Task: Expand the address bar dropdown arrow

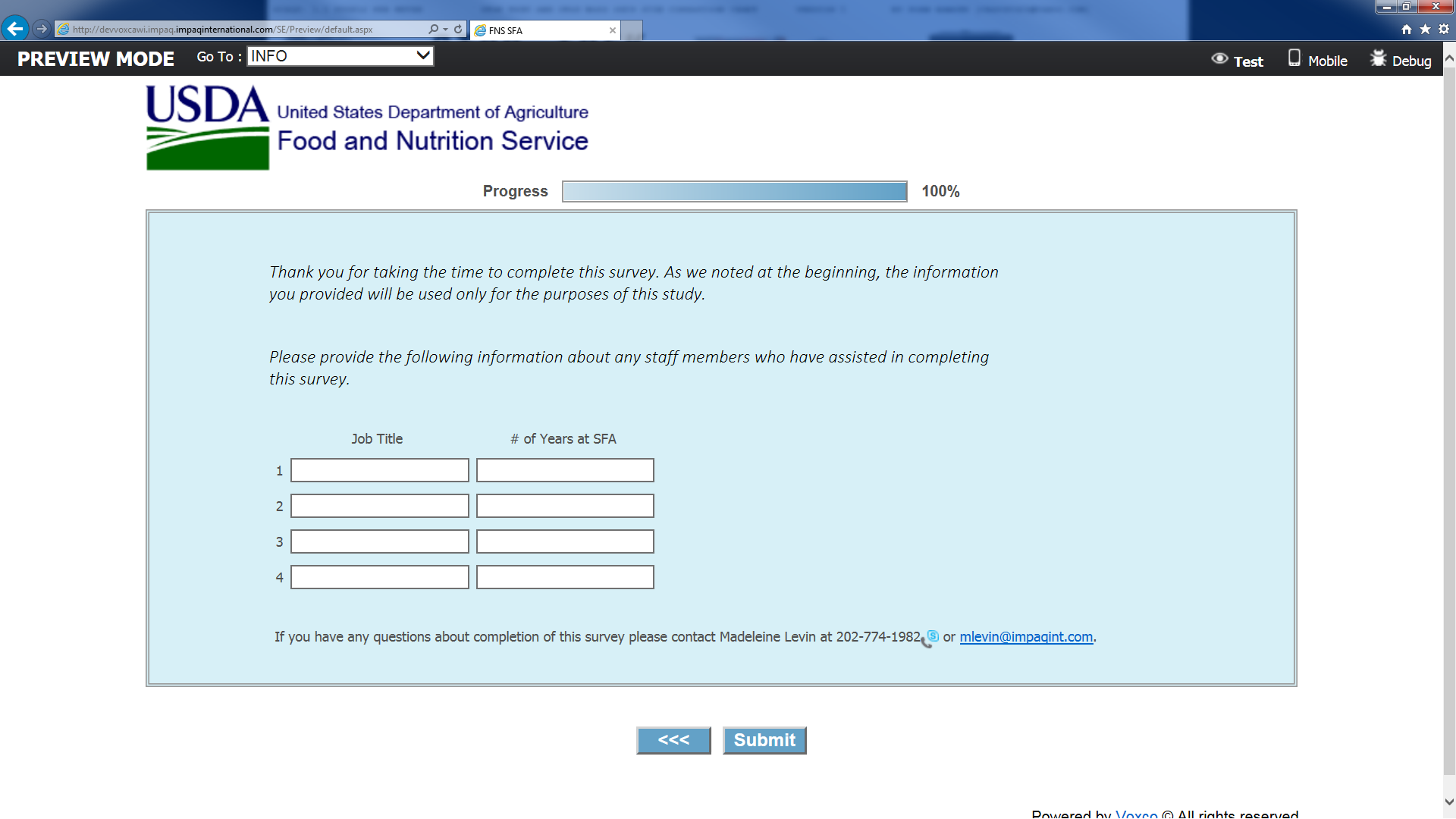Action: 446,30
